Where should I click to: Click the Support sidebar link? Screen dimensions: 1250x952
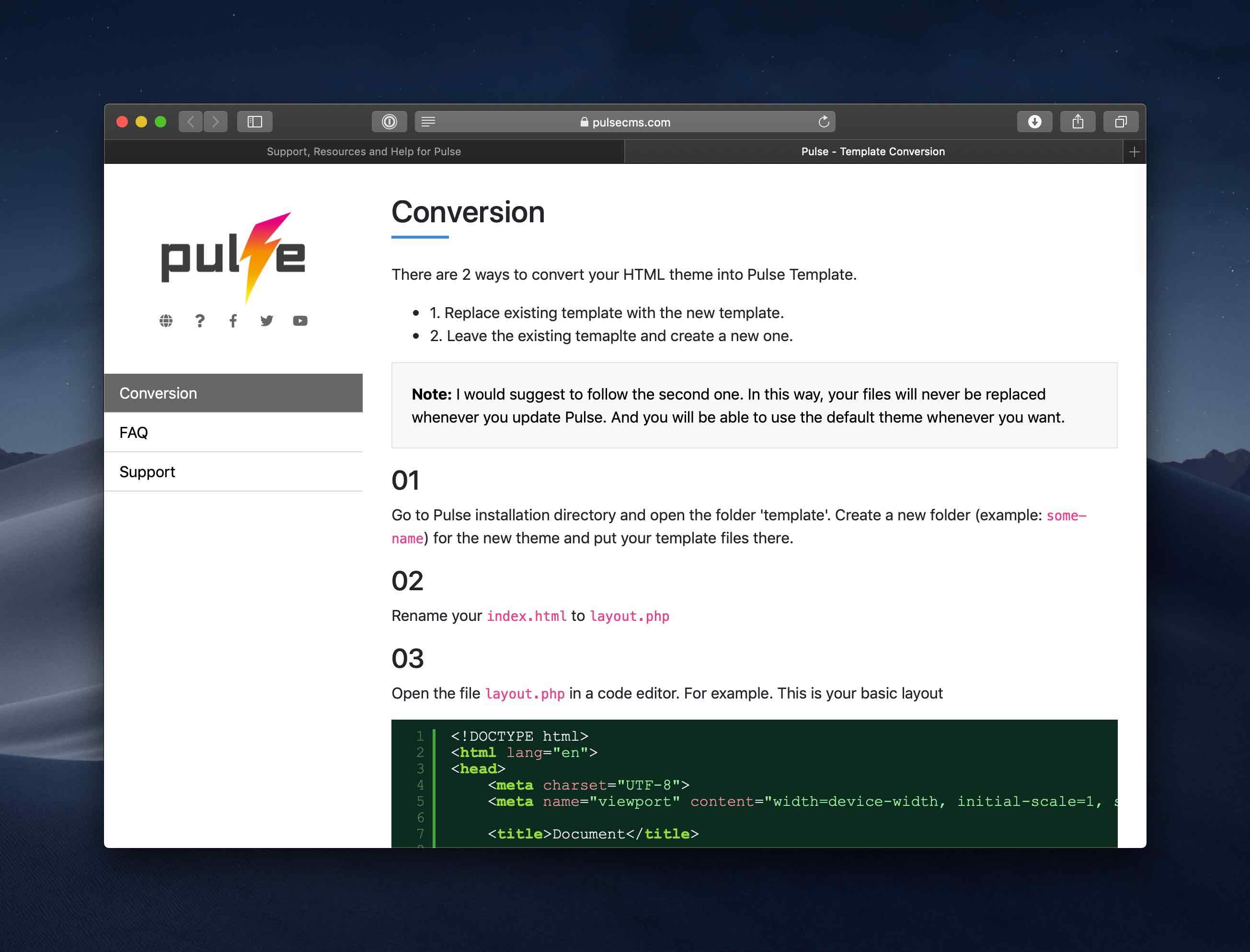tap(147, 471)
